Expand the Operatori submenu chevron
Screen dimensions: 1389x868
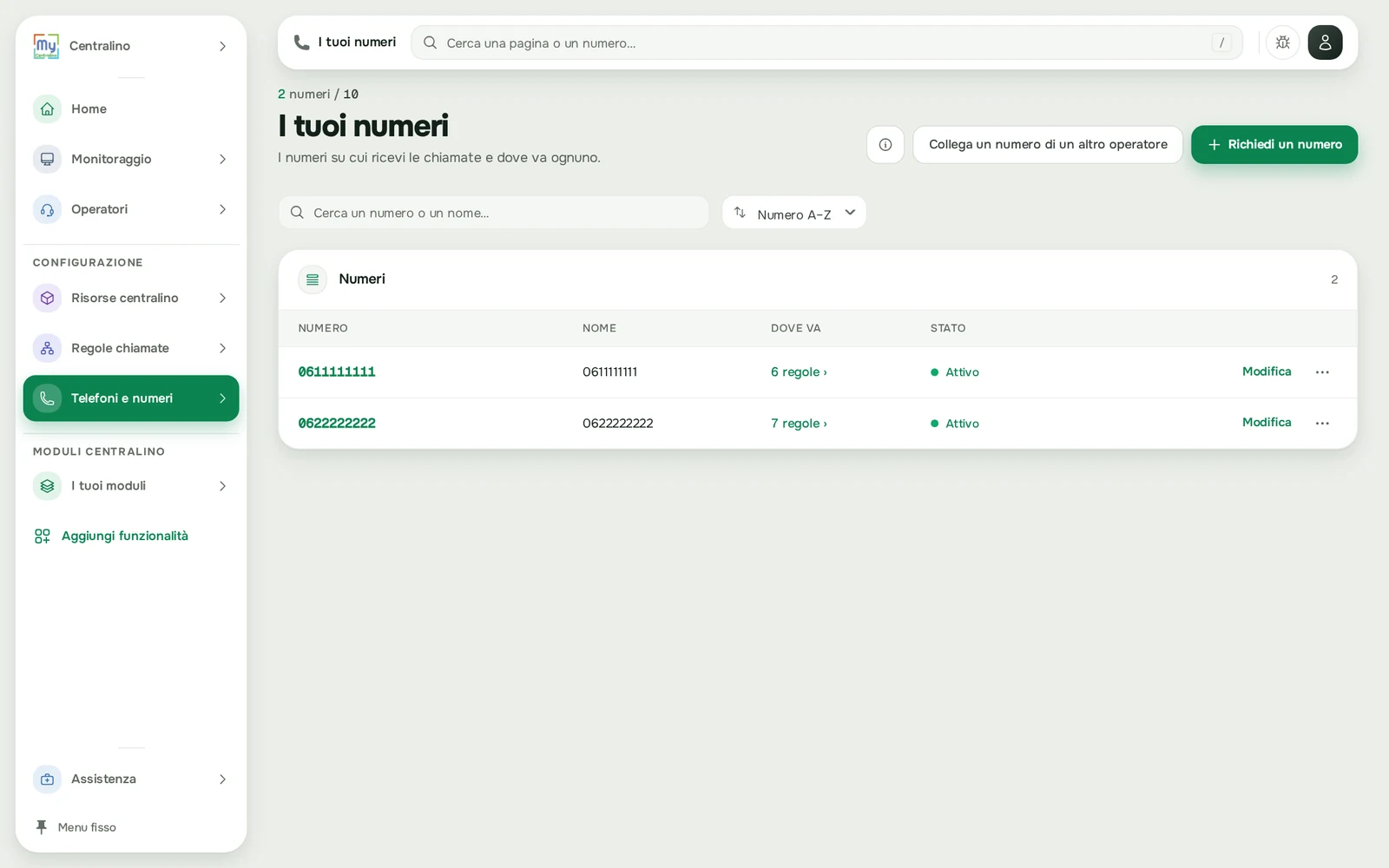[222, 210]
